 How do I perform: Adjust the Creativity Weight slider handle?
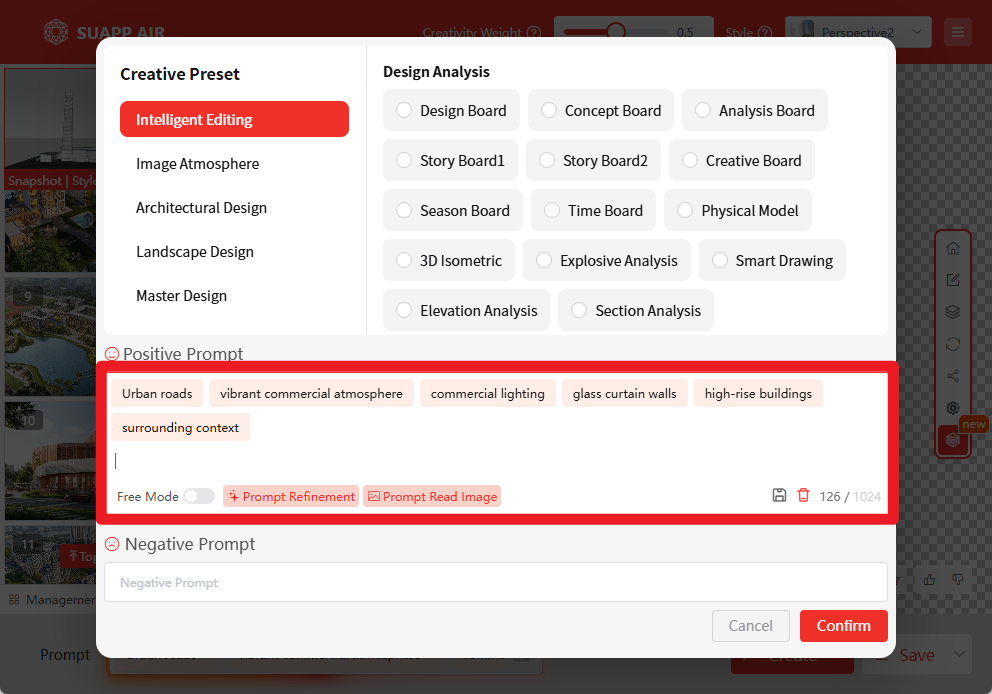click(616, 32)
